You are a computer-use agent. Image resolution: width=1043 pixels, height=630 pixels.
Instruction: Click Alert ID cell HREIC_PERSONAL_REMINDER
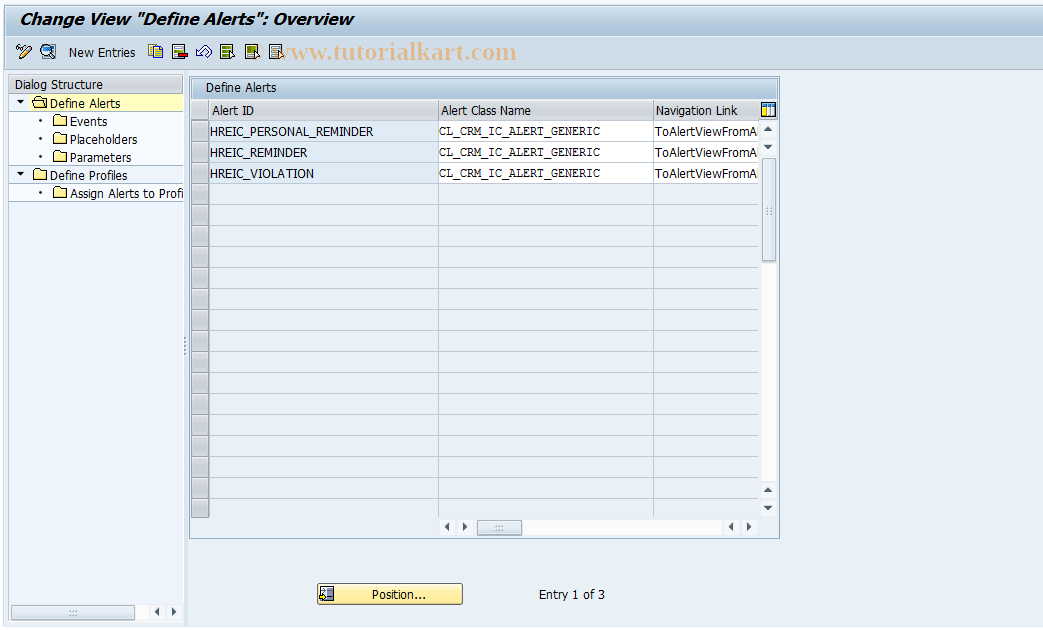point(323,131)
